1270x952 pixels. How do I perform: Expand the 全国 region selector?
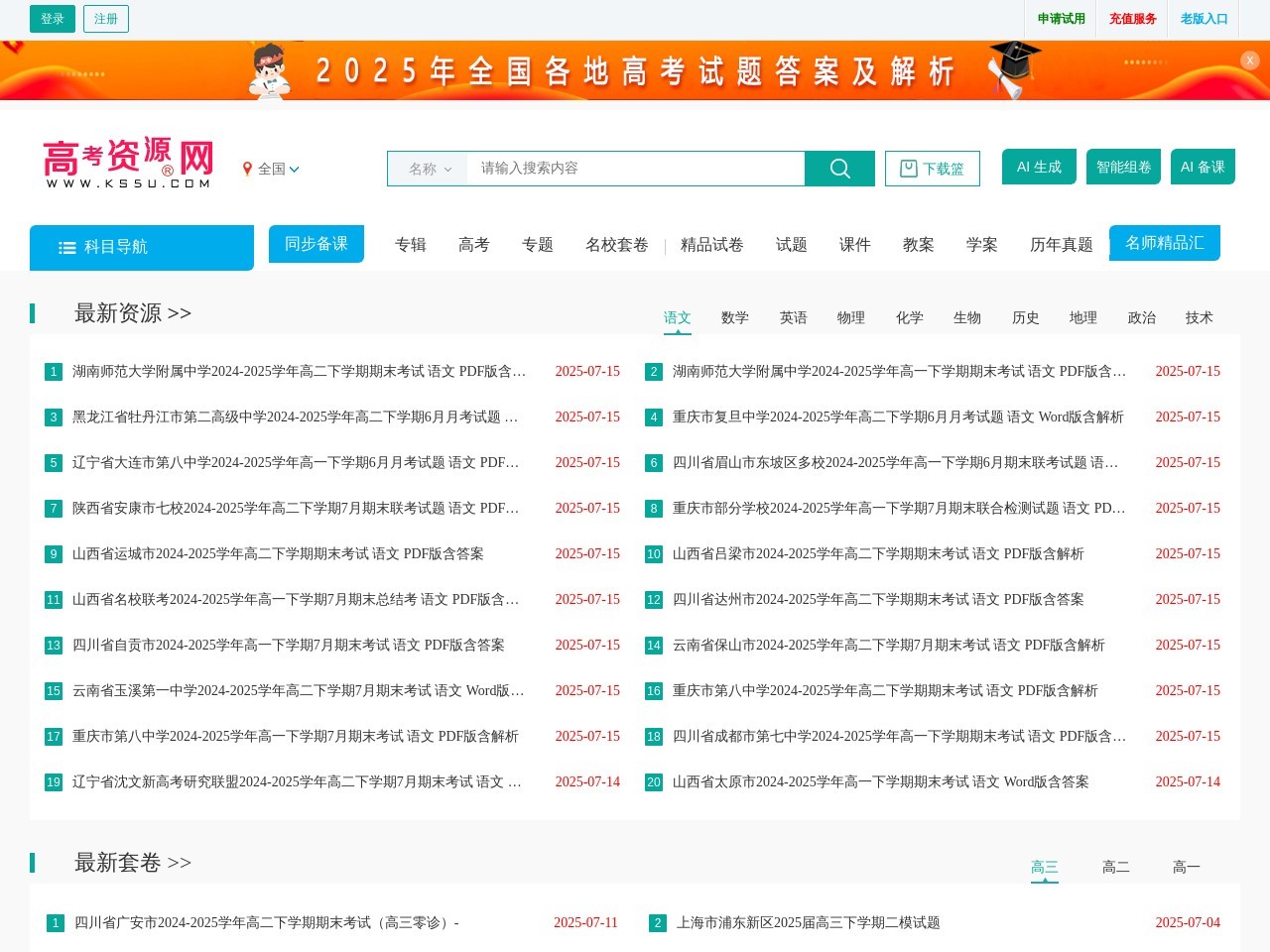click(278, 169)
